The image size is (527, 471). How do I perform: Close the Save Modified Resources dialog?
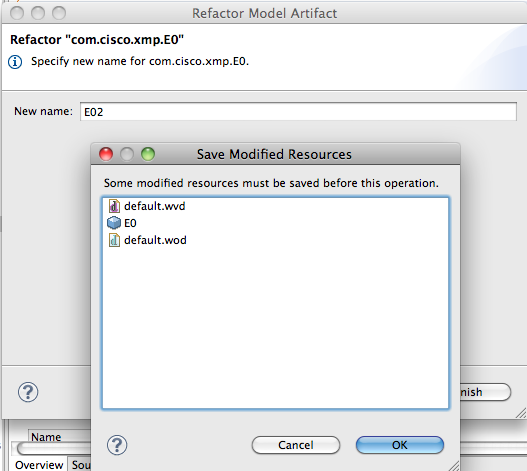pyautogui.click(x=106, y=154)
